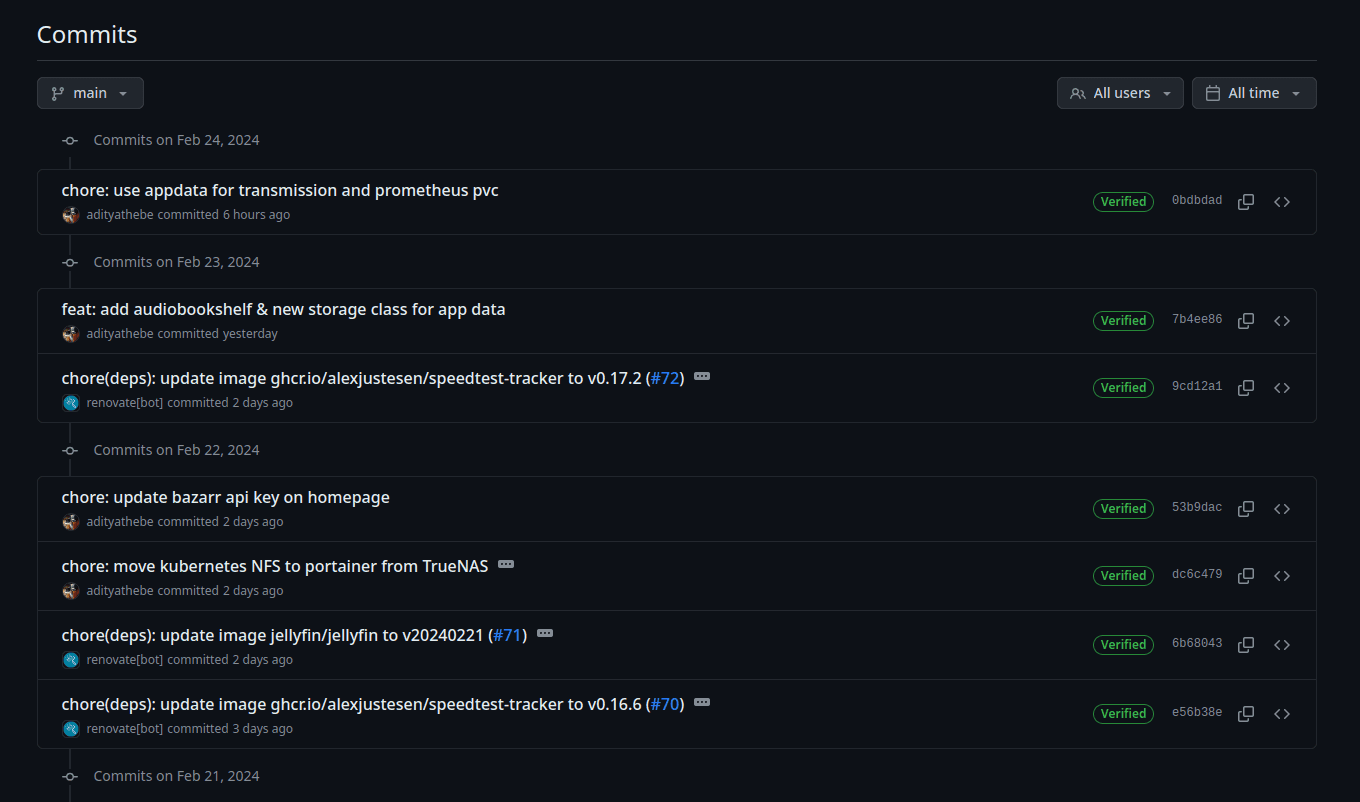This screenshot has width=1360, height=802.
Task: Open pull request #72 link
Action: click(x=665, y=378)
